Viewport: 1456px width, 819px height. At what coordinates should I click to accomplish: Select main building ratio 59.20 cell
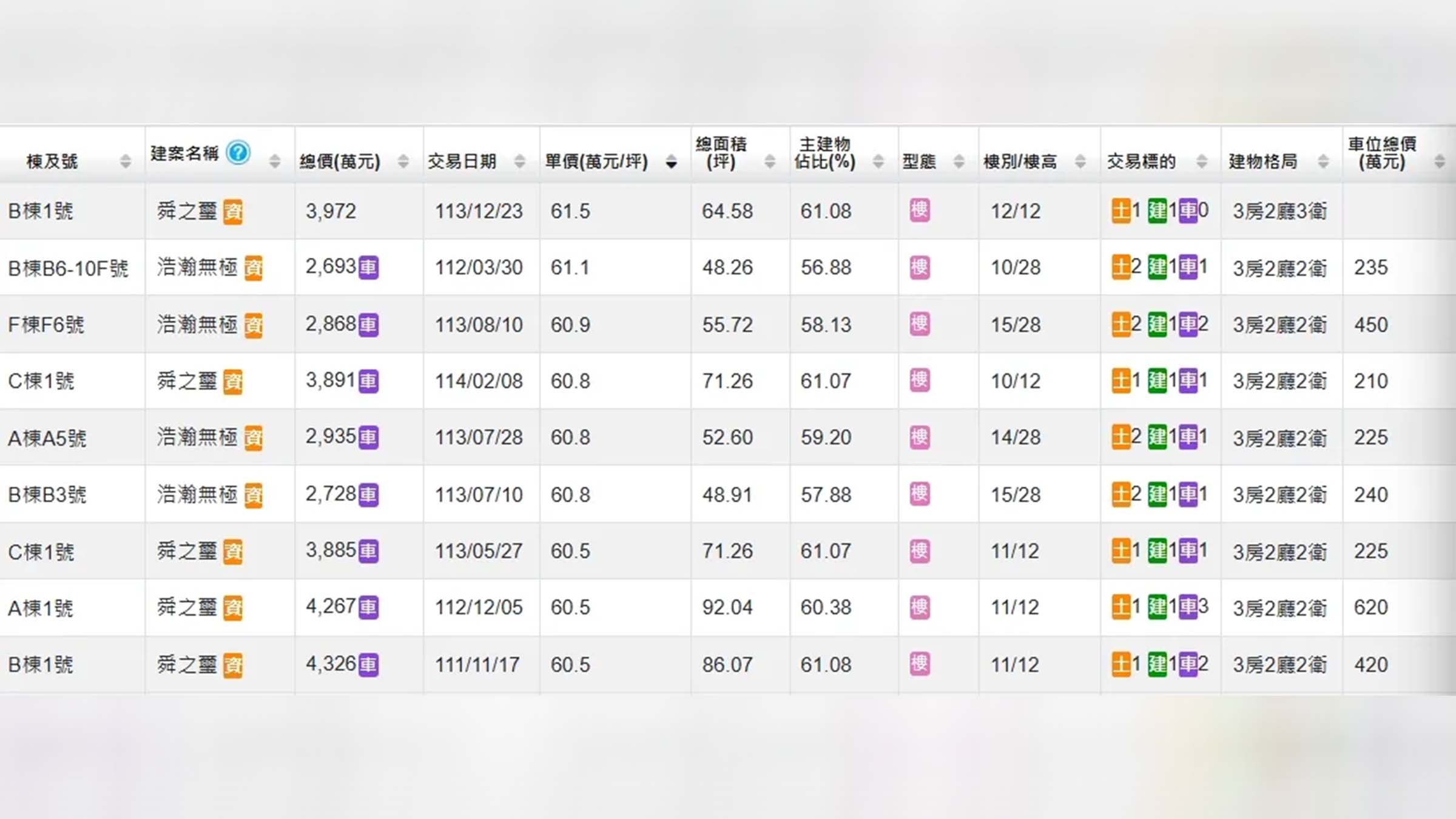[826, 437]
